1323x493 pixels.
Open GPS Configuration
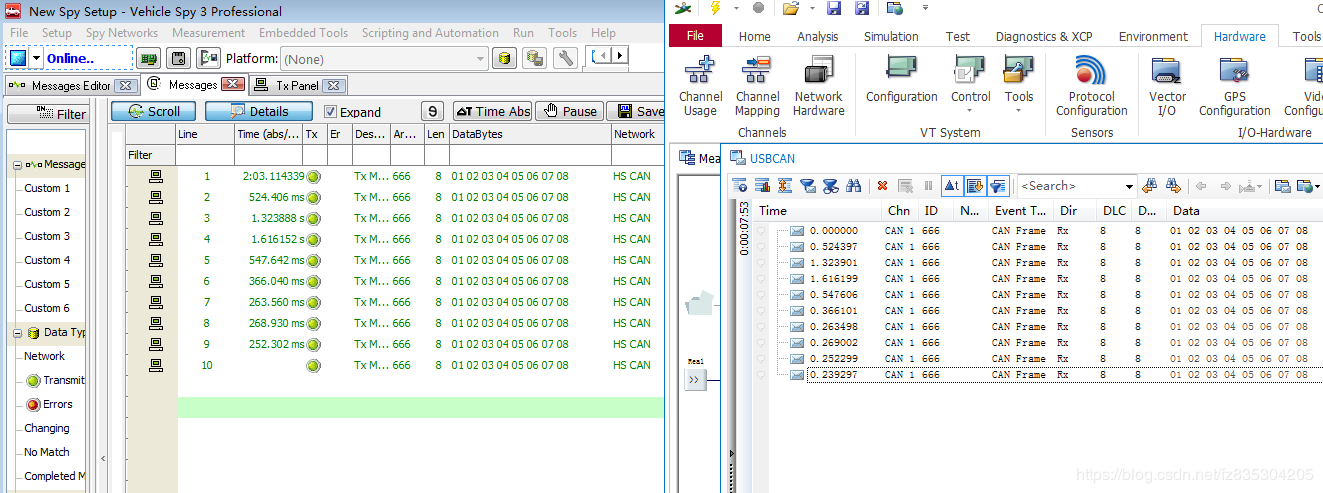pyautogui.click(x=1234, y=86)
